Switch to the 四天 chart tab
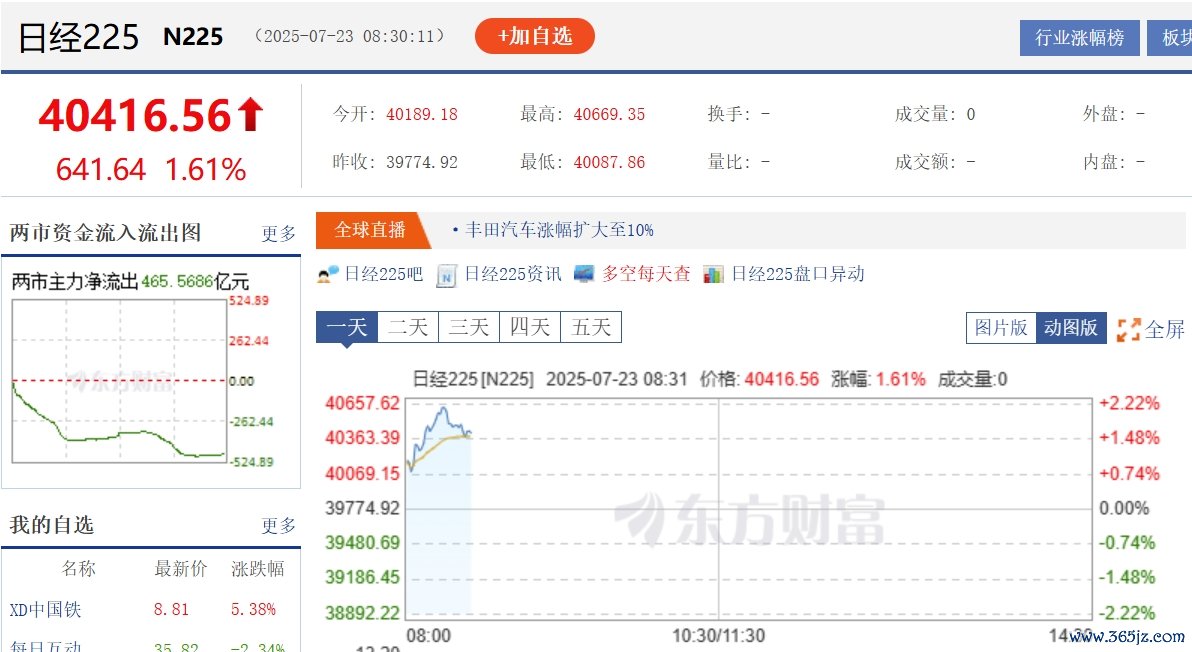The height and width of the screenshot is (652, 1192). tap(530, 328)
